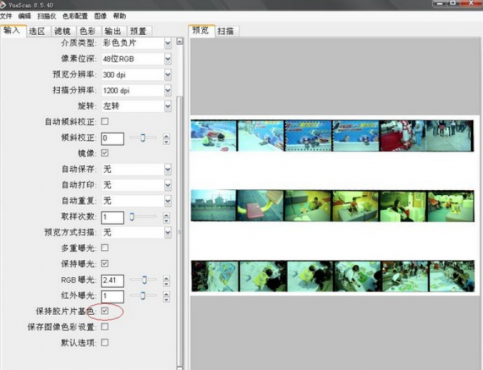
Task: Show the 预览 preview tab
Action: coord(201,31)
